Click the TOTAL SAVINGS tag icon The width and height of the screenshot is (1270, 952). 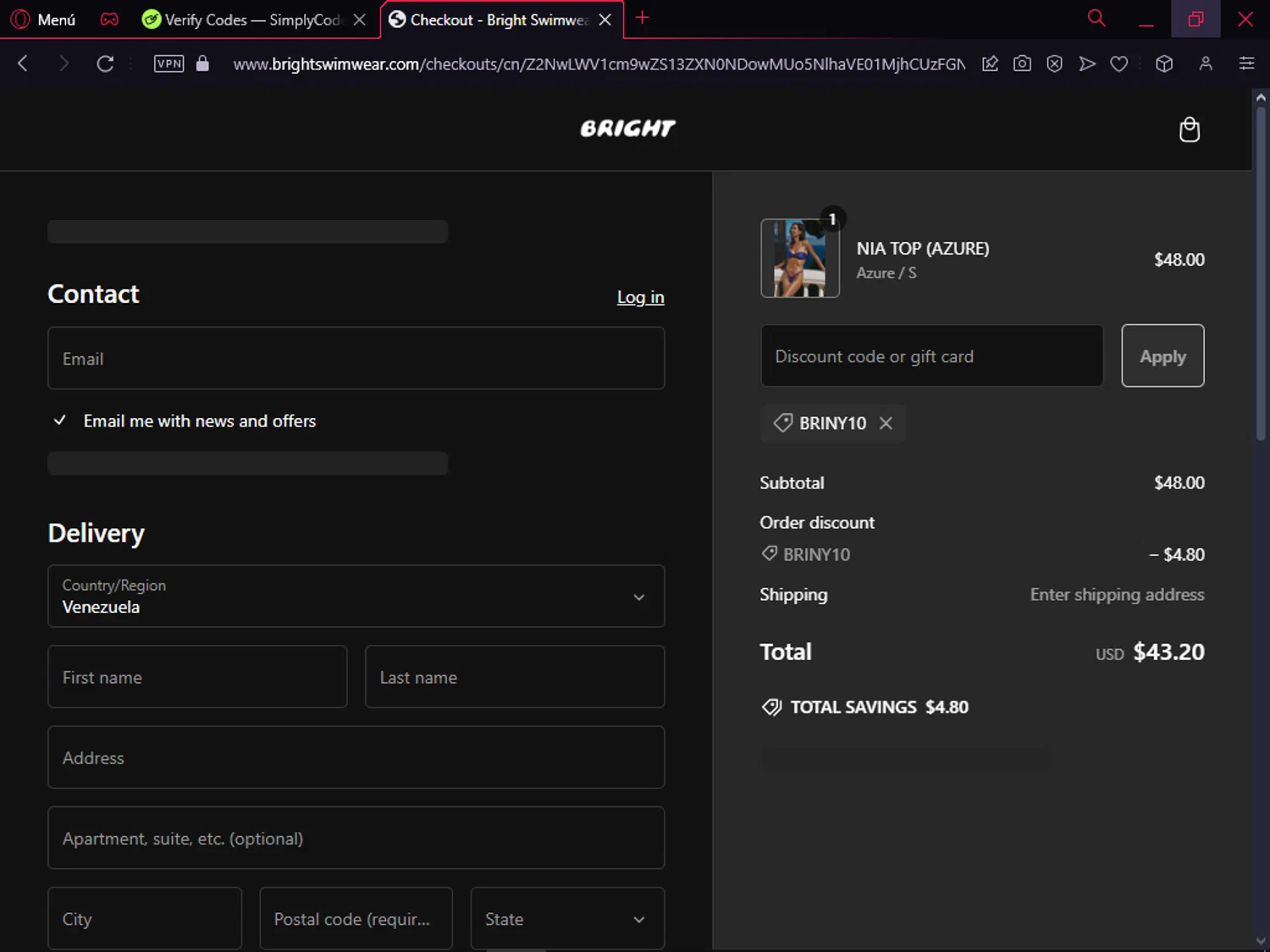pos(771,707)
